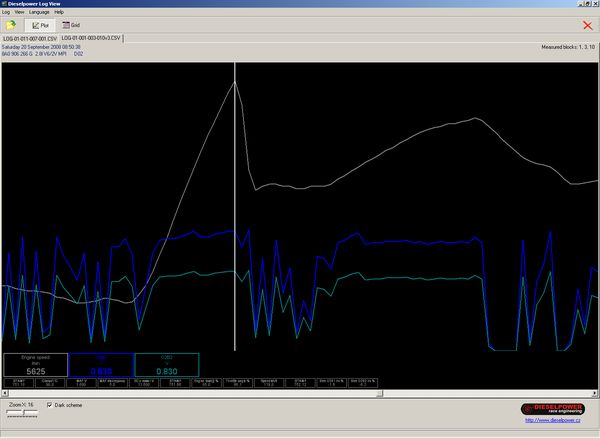Click the horizontal scrollbar under the plot
This screenshot has width=600, height=439.
(x=300, y=392)
